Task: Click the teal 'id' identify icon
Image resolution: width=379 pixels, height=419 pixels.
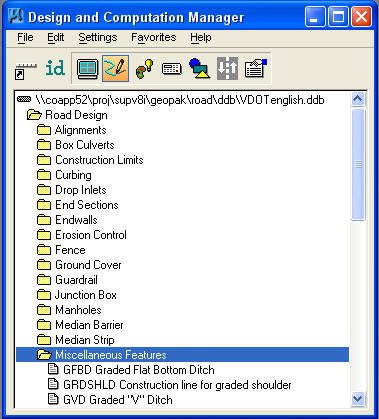Action: pos(55,69)
